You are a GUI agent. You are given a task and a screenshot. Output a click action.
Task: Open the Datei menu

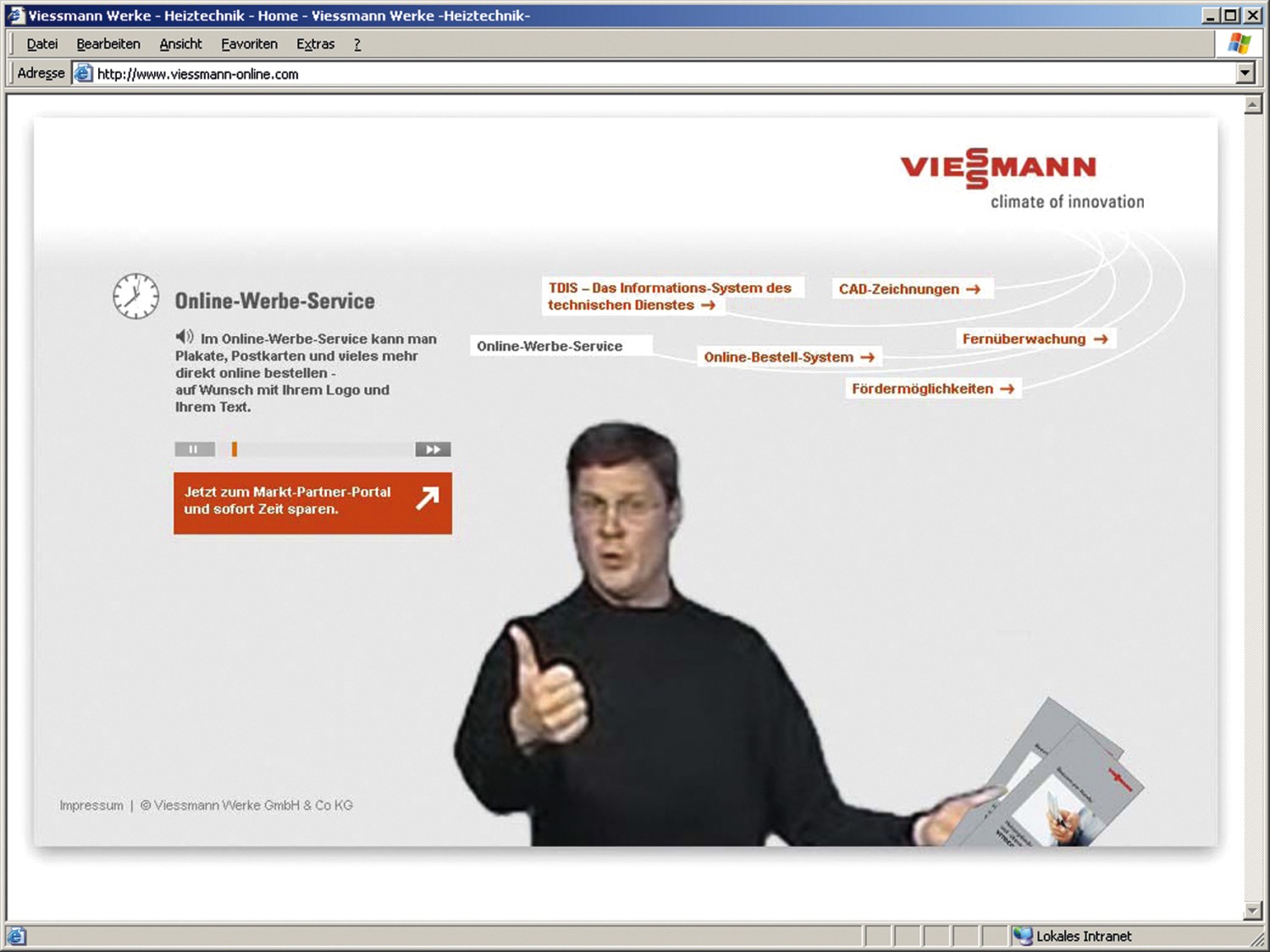[42, 44]
